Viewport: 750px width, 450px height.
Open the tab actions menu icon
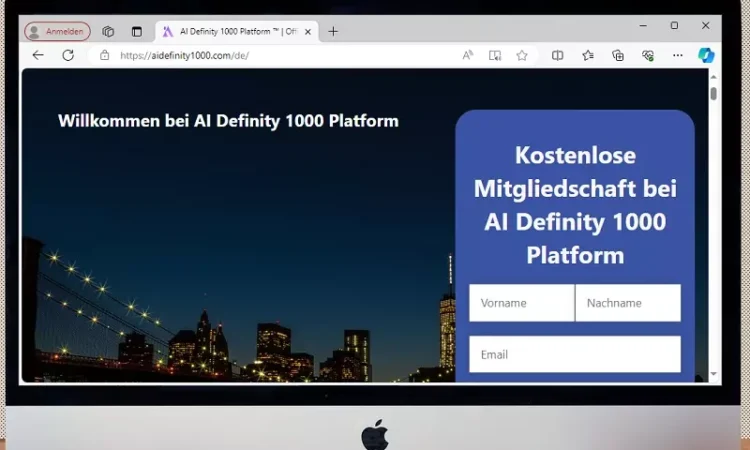pyautogui.click(x=137, y=32)
